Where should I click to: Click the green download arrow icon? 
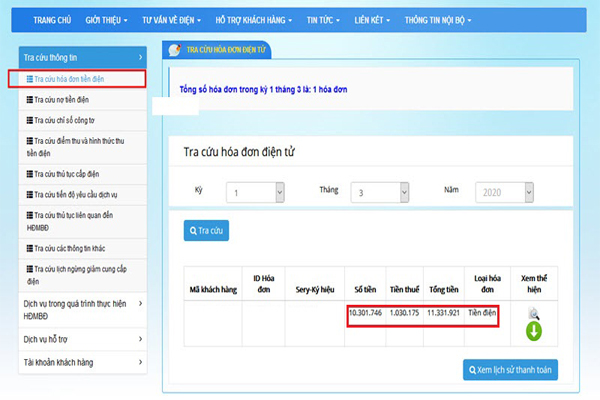point(533,331)
